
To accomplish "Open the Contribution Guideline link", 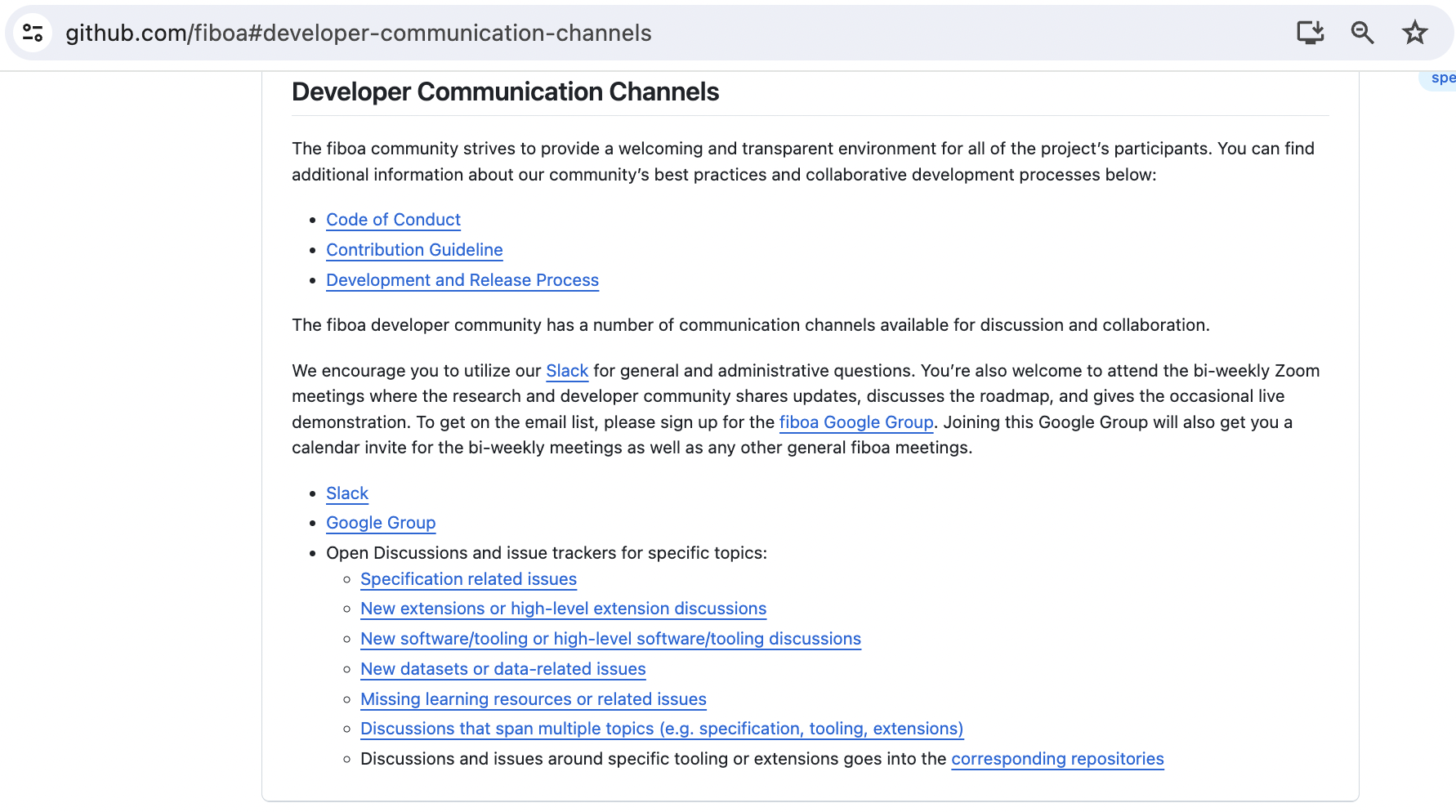I will (413, 250).
